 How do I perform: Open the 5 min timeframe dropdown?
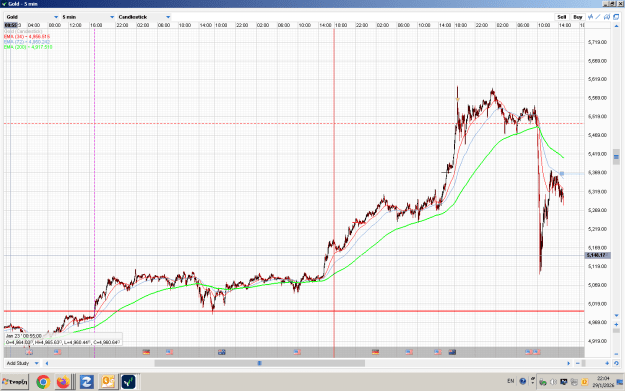88,17
